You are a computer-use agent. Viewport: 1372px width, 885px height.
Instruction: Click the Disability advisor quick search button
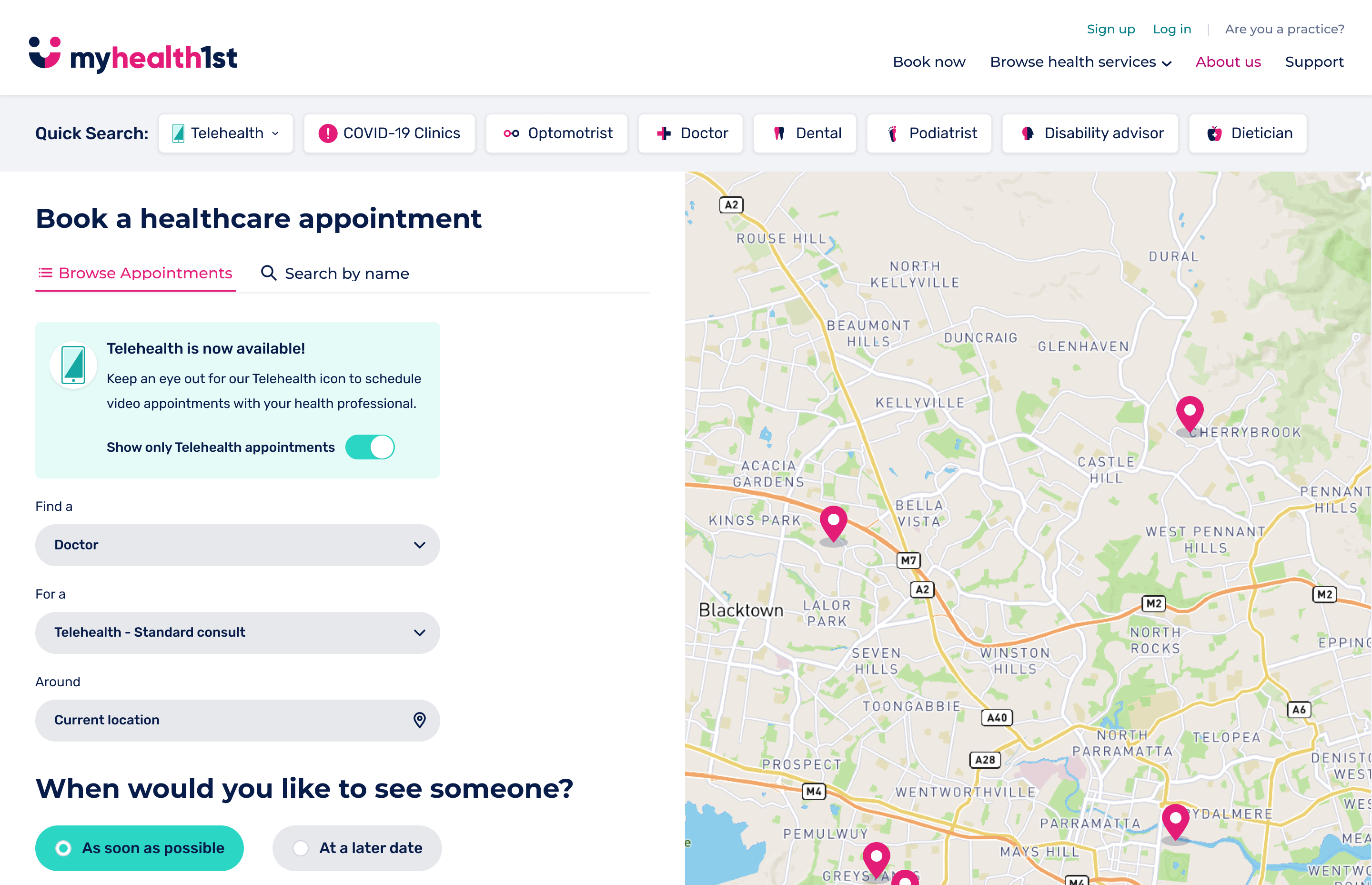click(1090, 133)
